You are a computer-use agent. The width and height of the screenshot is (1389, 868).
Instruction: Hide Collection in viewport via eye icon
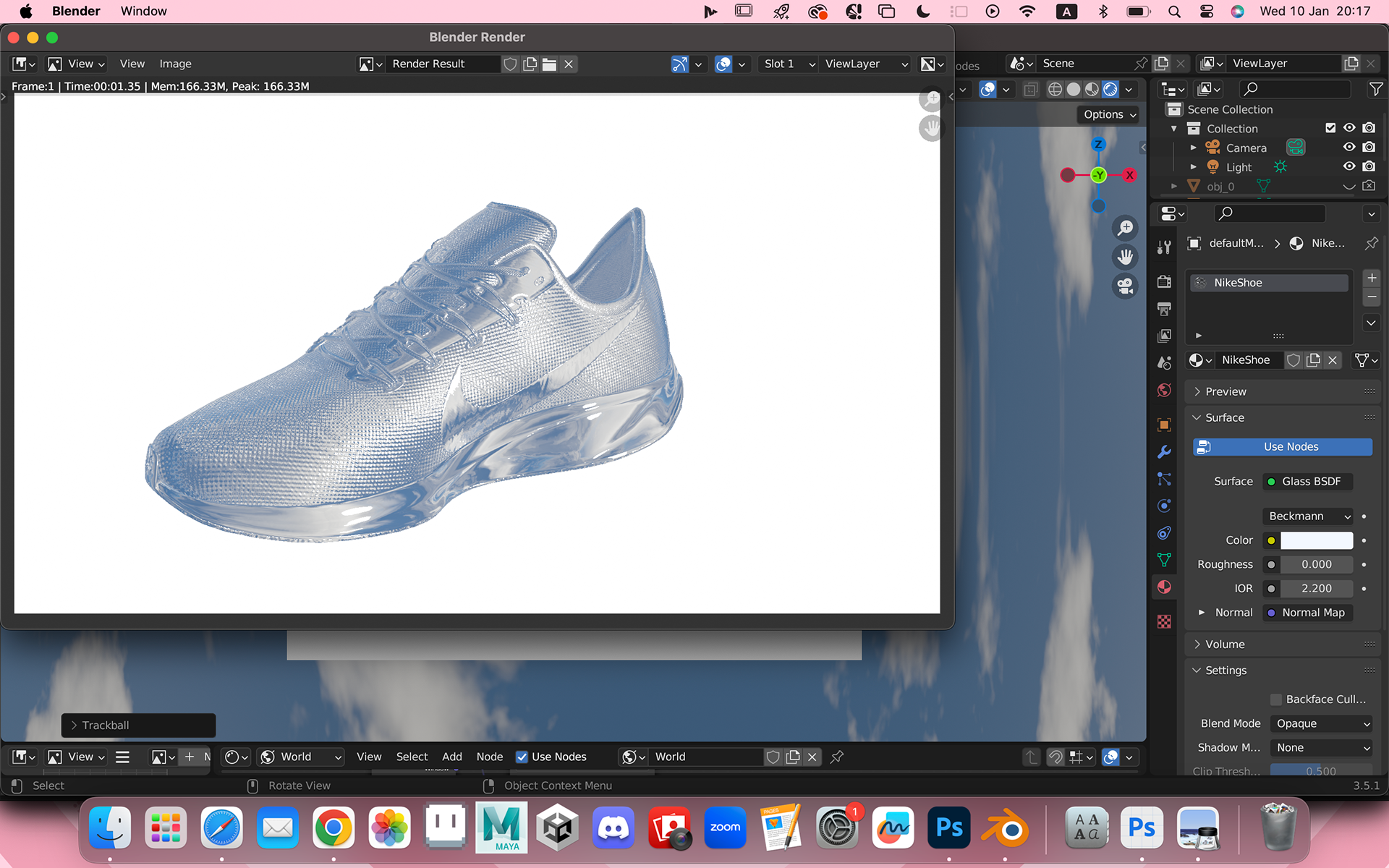click(x=1349, y=128)
